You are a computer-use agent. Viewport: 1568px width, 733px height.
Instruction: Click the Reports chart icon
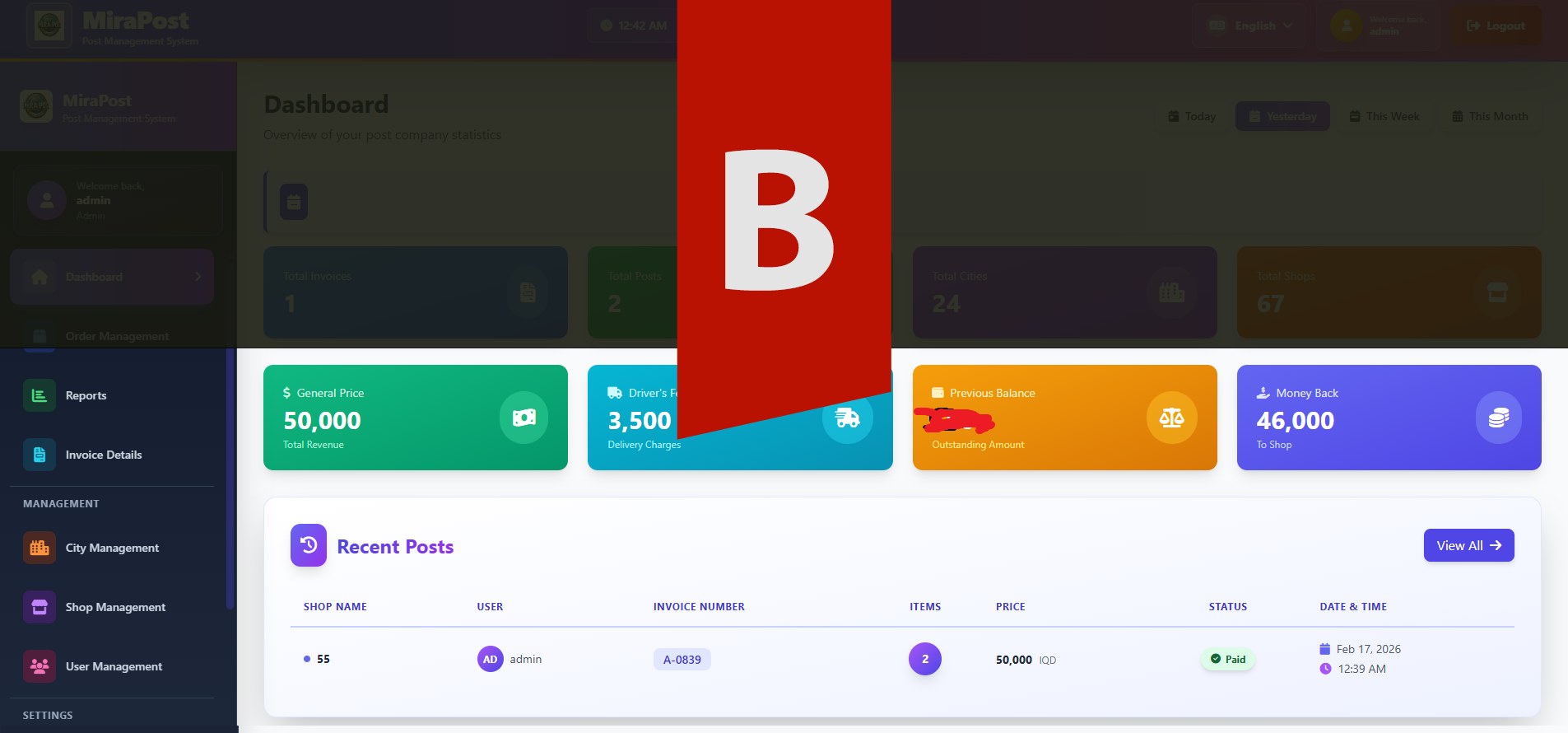40,395
